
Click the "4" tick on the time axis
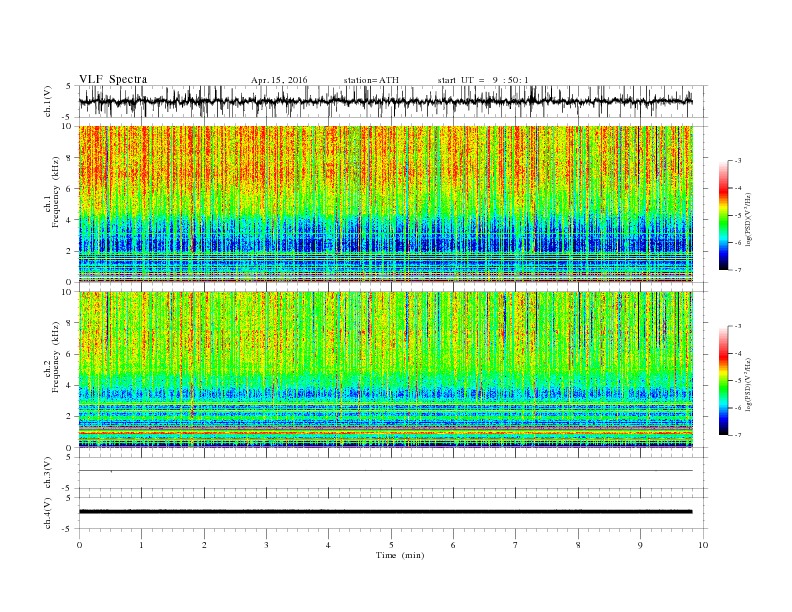click(x=328, y=545)
